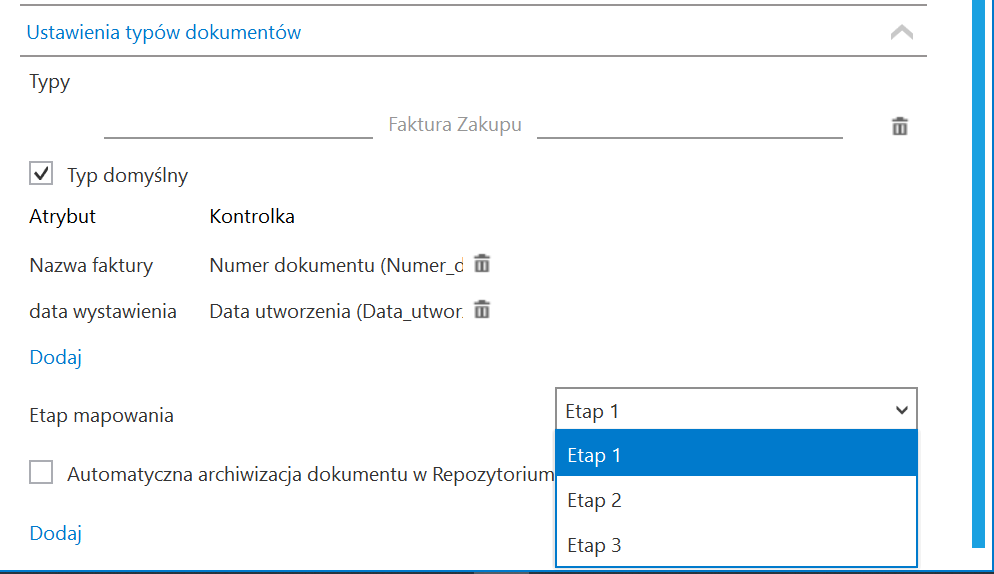Delete the Faktura Zakupu document type
Image resolution: width=994 pixels, height=574 pixels.
click(x=900, y=126)
